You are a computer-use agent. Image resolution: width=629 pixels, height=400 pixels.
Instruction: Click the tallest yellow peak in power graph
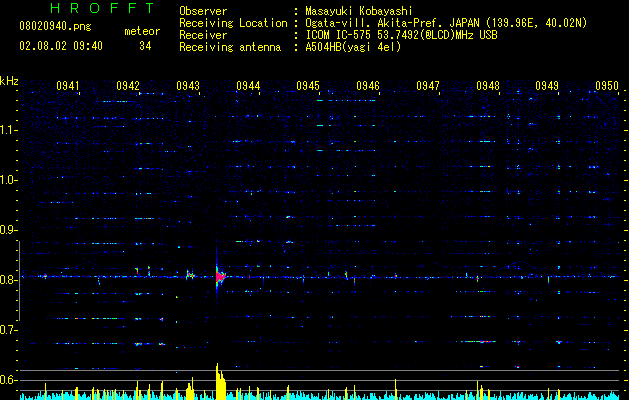(217, 381)
